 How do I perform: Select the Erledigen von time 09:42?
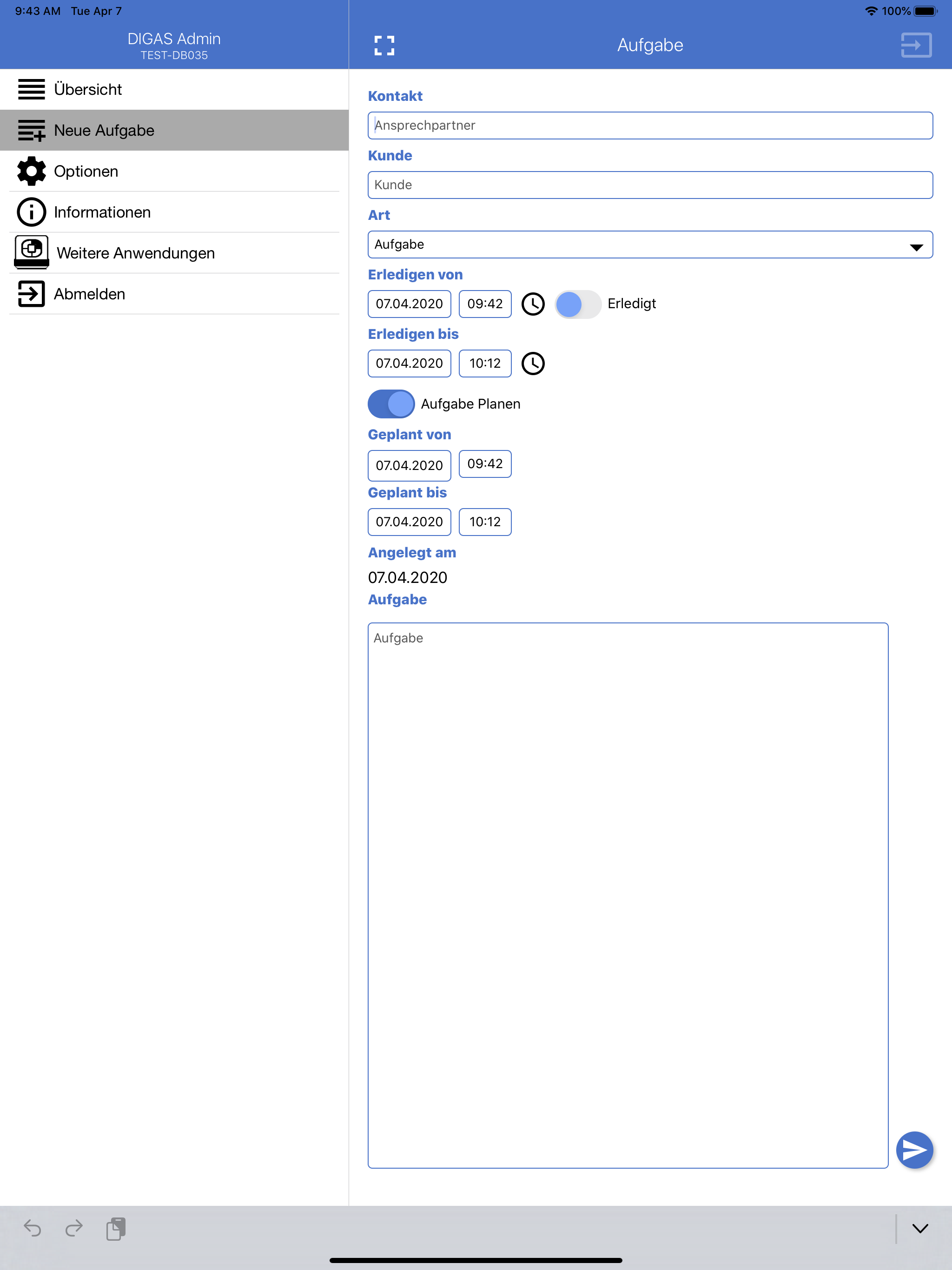coord(485,304)
